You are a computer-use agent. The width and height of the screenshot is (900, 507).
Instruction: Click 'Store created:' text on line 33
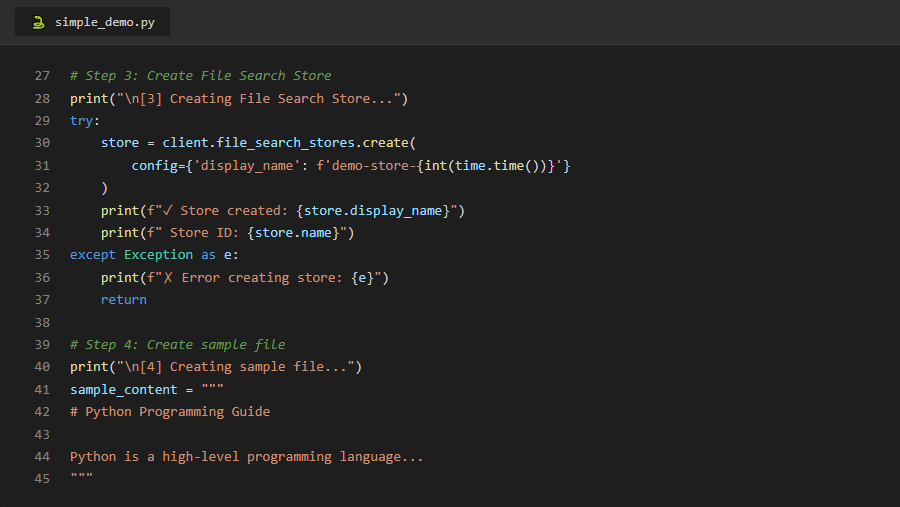point(234,211)
